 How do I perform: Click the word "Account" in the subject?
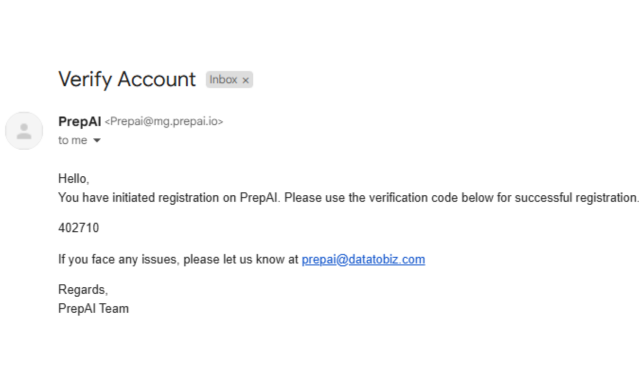157,79
